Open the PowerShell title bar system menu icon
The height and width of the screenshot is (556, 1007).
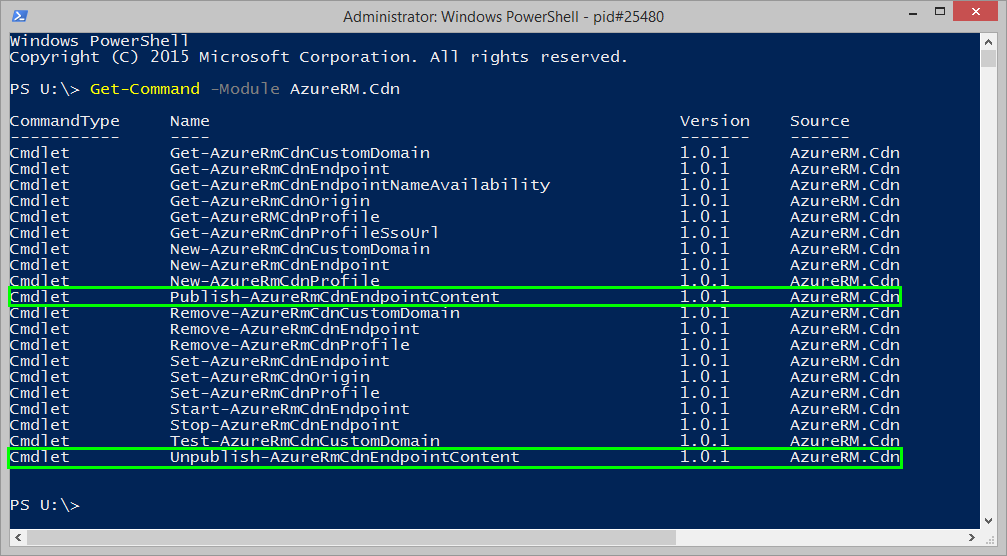(x=19, y=16)
